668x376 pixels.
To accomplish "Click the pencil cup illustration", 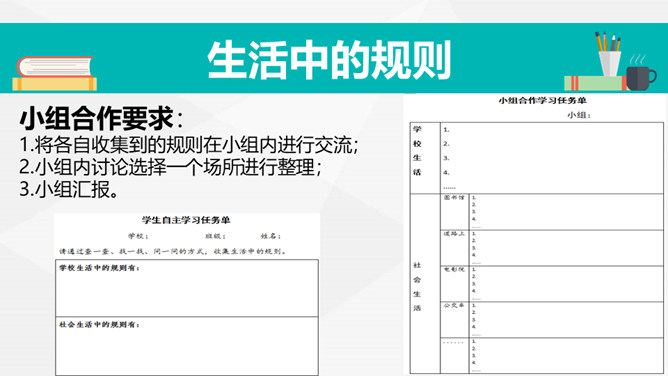I will 608,54.
